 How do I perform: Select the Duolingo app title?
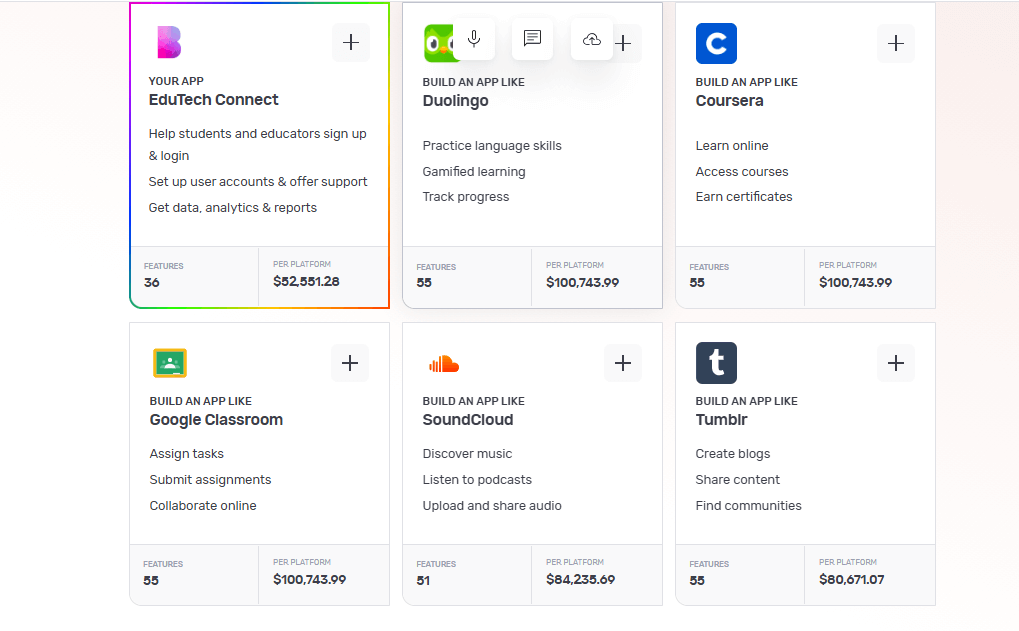point(456,101)
